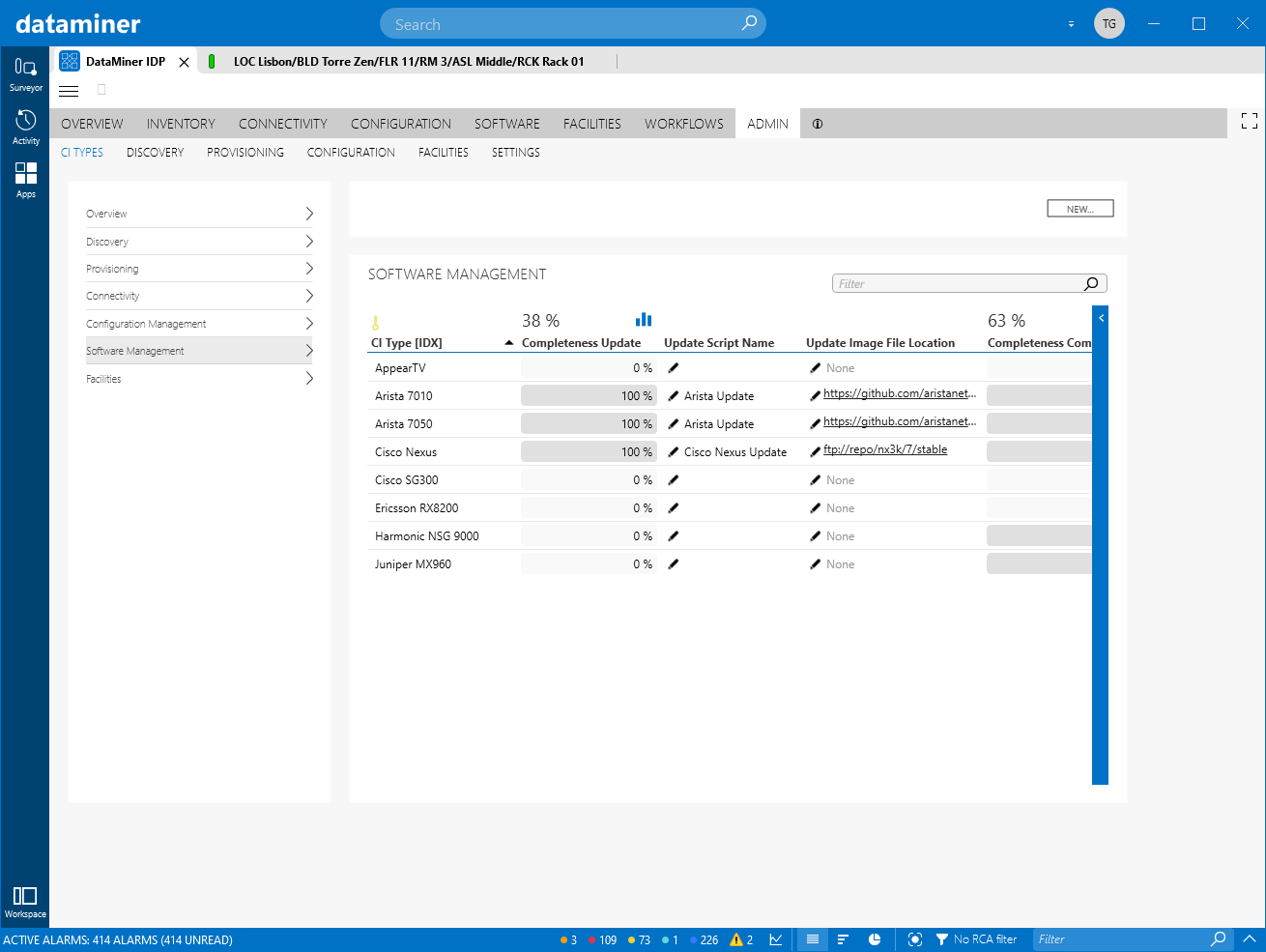
Task: Sort by CI Type [IDX] column header
Action: pos(407,343)
